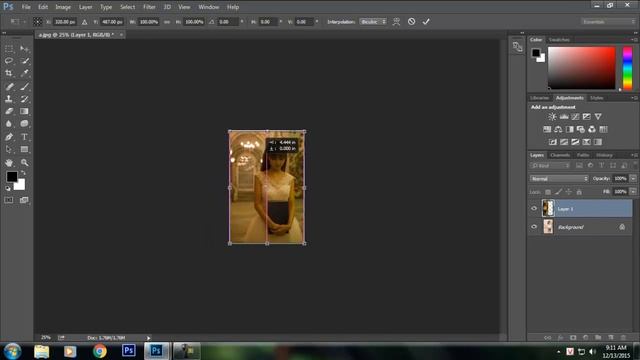Image resolution: width=640 pixels, height=360 pixels.
Task: Select the Rectangle shape tool
Action: pyautogui.click(x=24, y=149)
